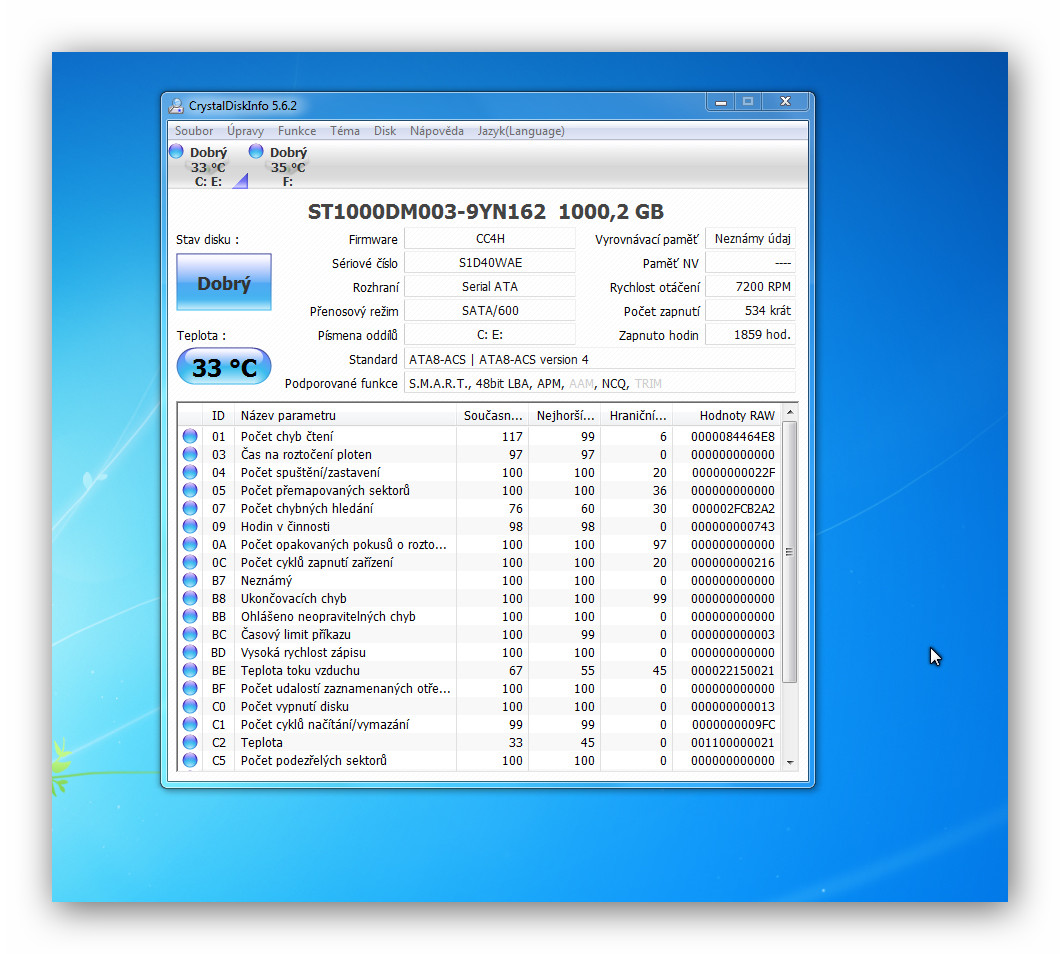Click the Dobrý health status button

[x=224, y=283]
